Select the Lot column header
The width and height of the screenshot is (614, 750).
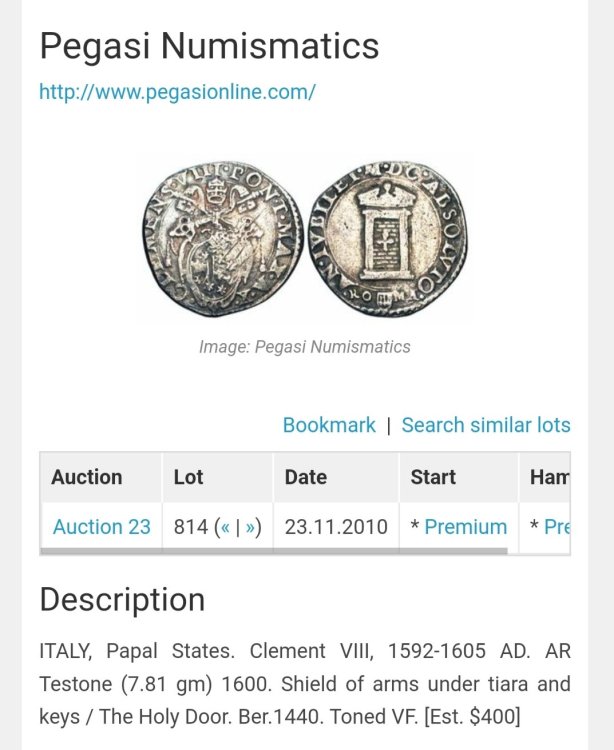coord(188,477)
